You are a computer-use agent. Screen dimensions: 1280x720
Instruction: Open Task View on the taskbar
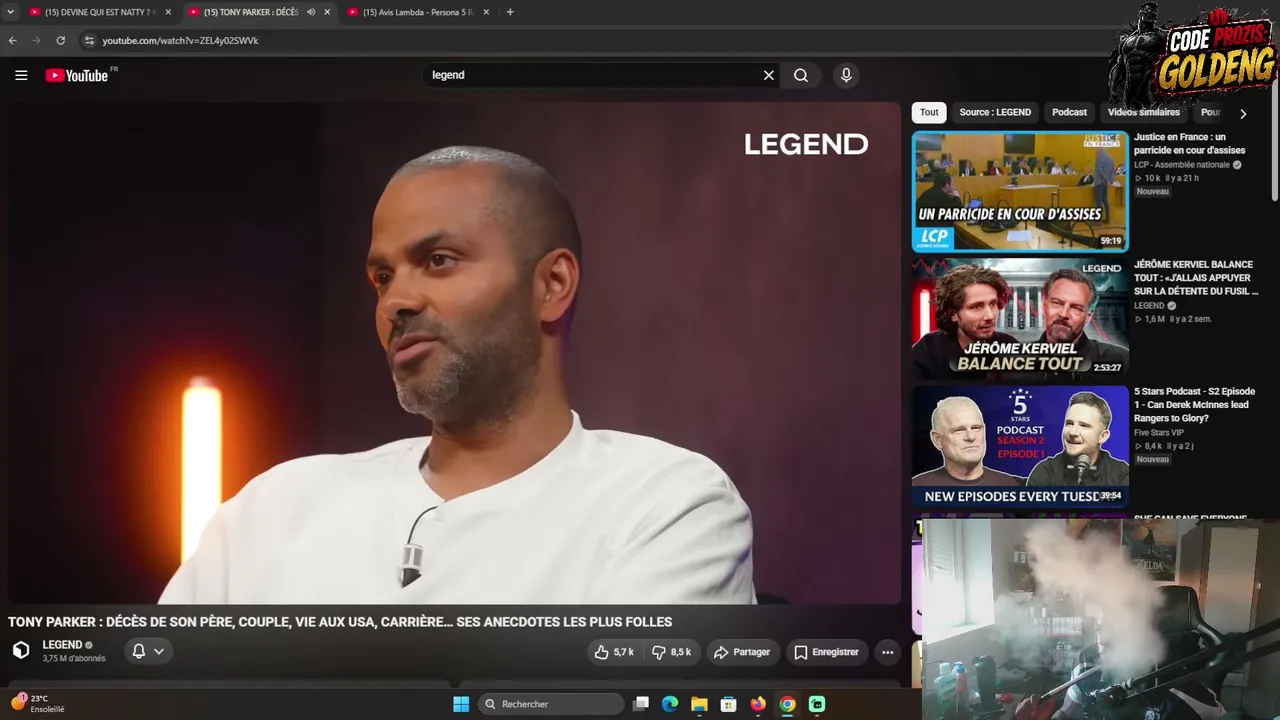641,704
